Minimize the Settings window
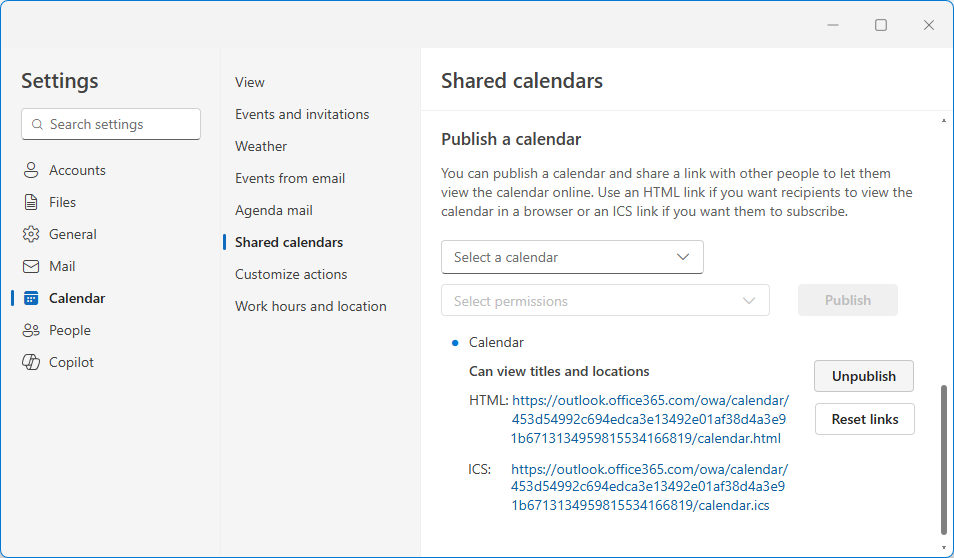954x558 pixels. (x=833, y=25)
